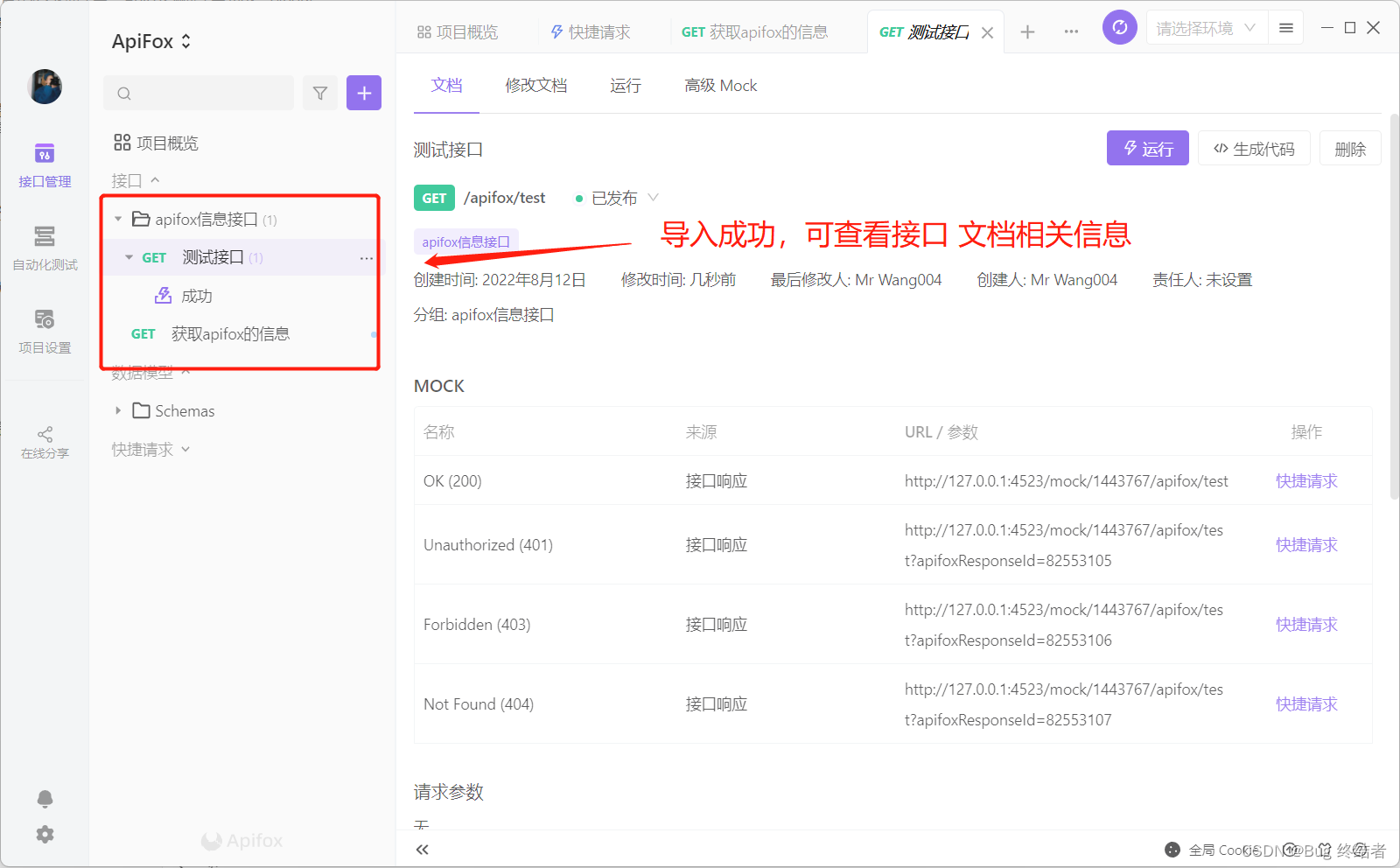The height and width of the screenshot is (868, 1400).
Task: Click the Forbidden (403) row name
Action: [x=477, y=624]
